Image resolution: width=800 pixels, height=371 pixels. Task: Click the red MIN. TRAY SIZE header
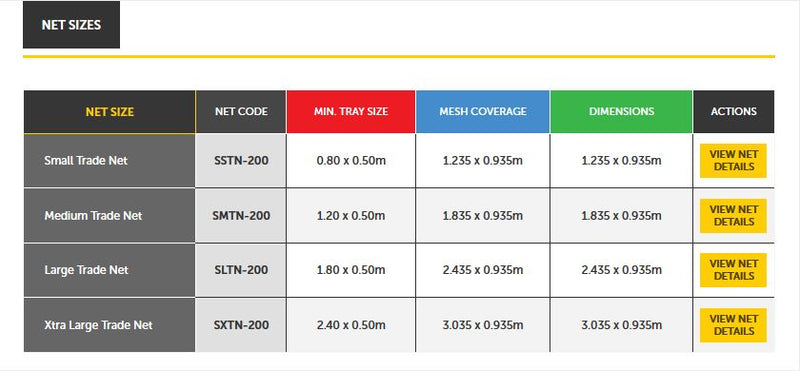coord(351,112)
